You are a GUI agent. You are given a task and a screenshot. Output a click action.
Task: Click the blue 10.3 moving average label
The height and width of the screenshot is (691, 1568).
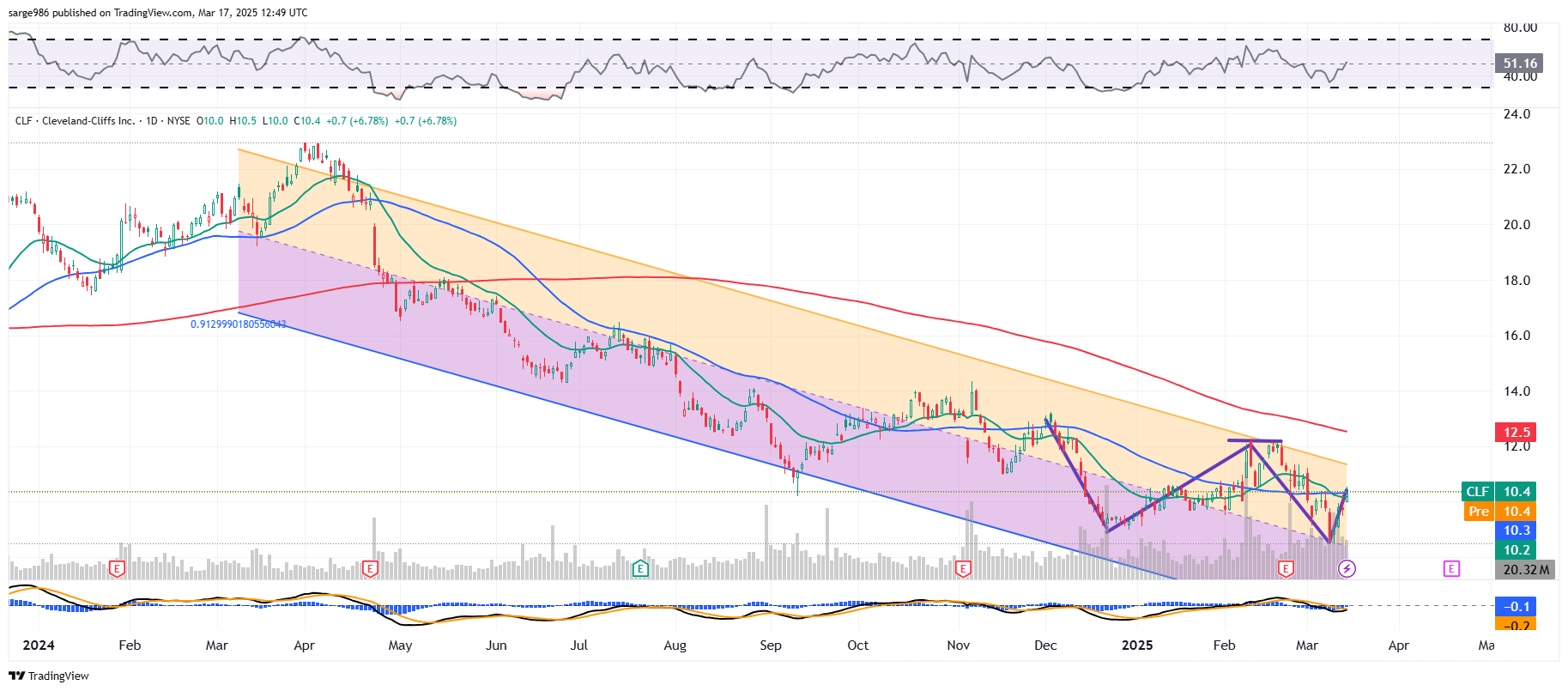[x=1516, y=530]
